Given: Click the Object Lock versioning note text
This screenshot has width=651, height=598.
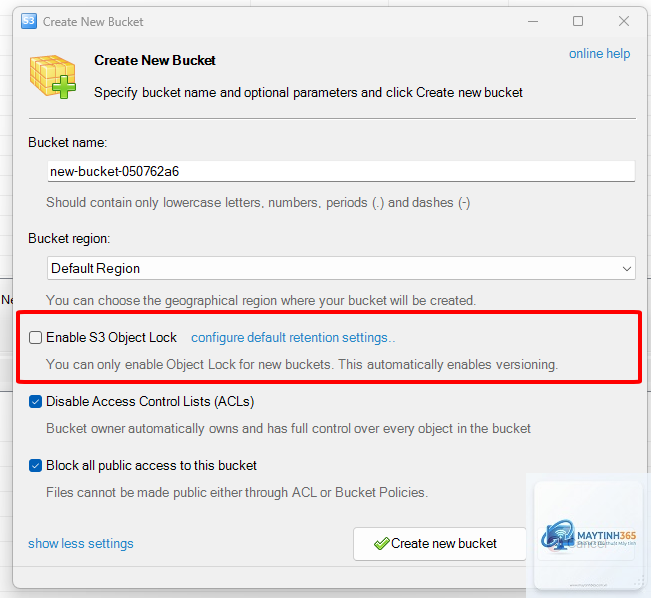Looking at the screenshot, I should coord(302,365).
